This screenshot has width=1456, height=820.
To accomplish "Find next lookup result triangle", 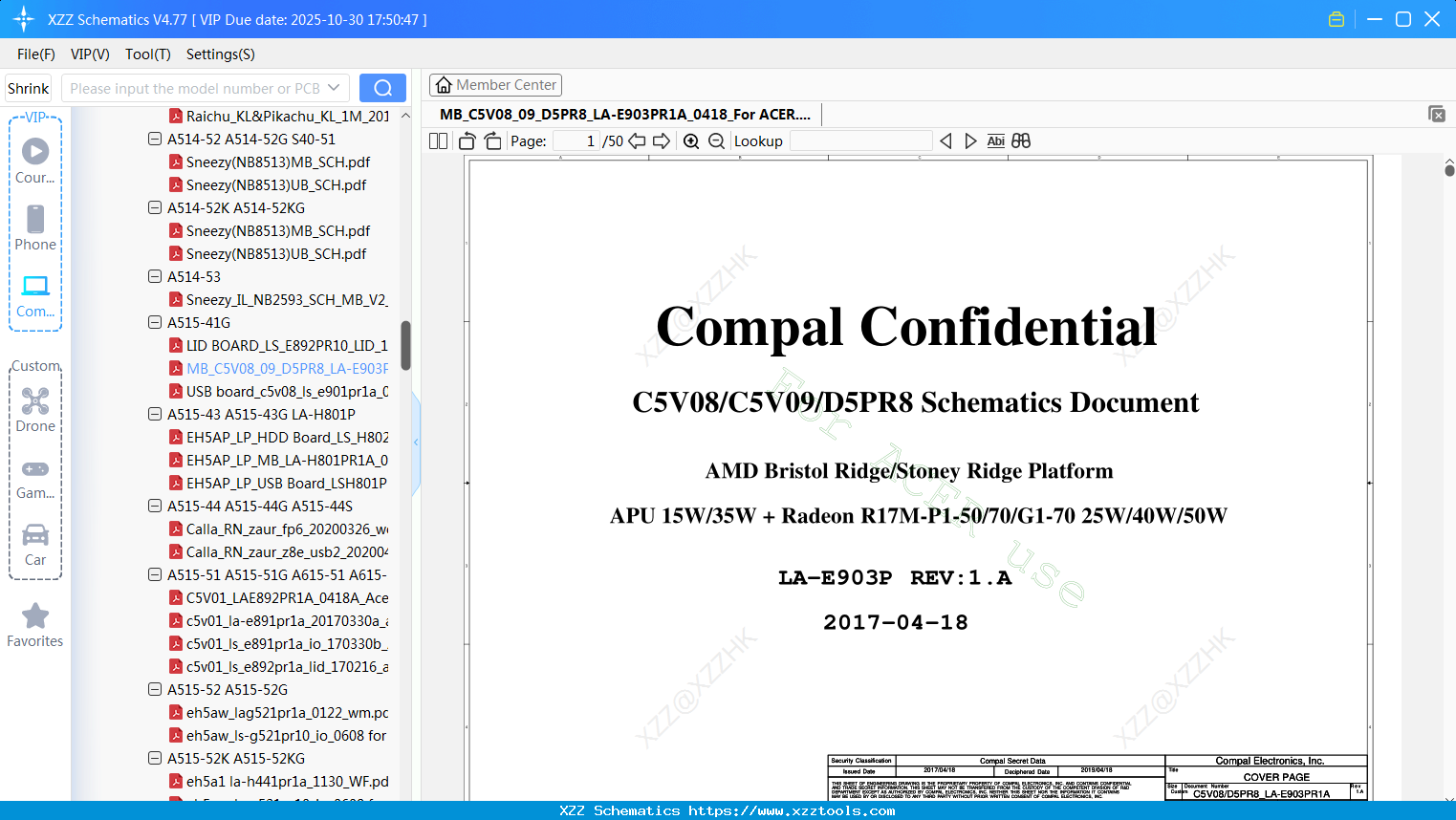I will tap(970, 141).
